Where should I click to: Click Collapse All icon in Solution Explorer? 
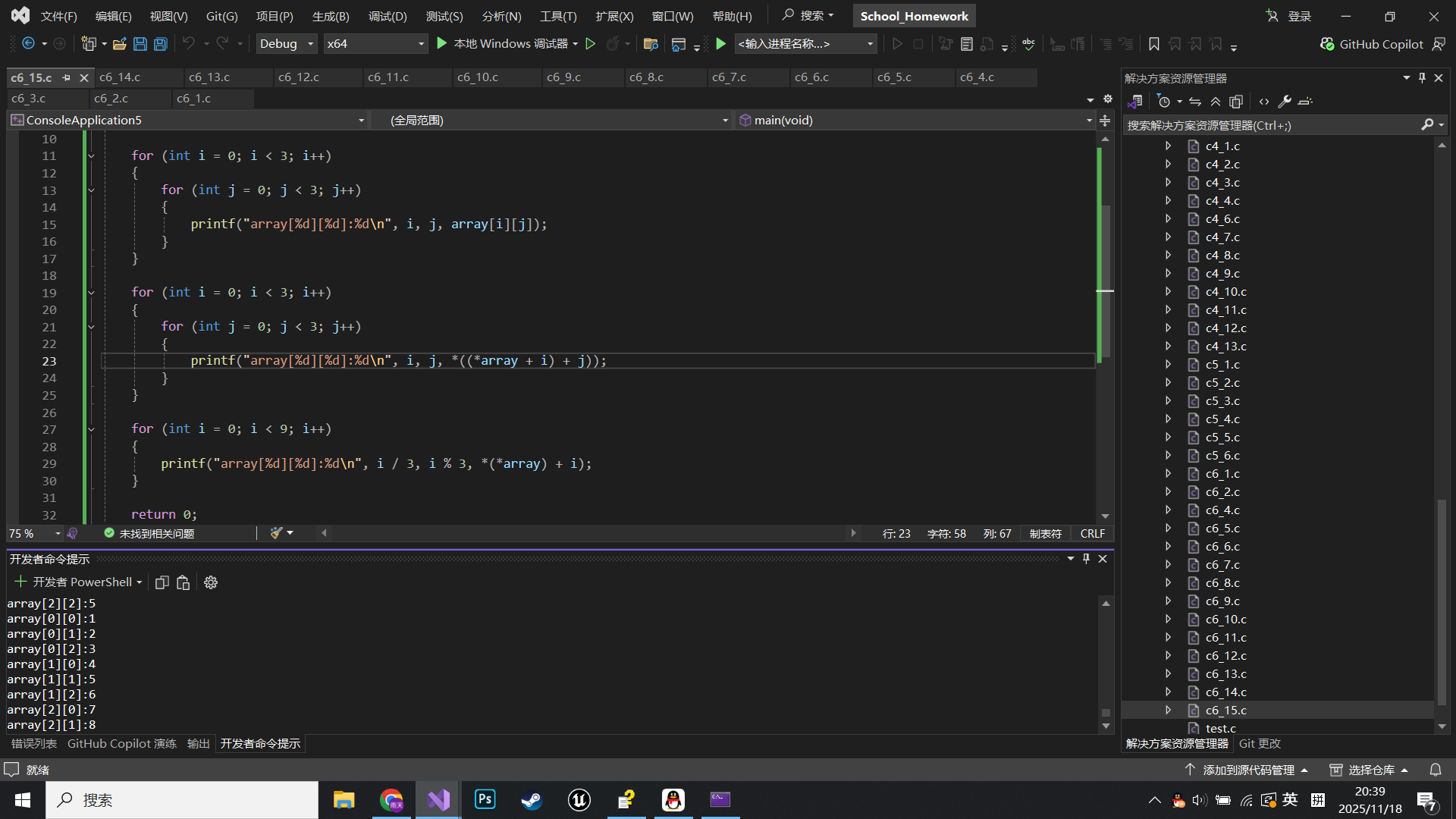1216,101
